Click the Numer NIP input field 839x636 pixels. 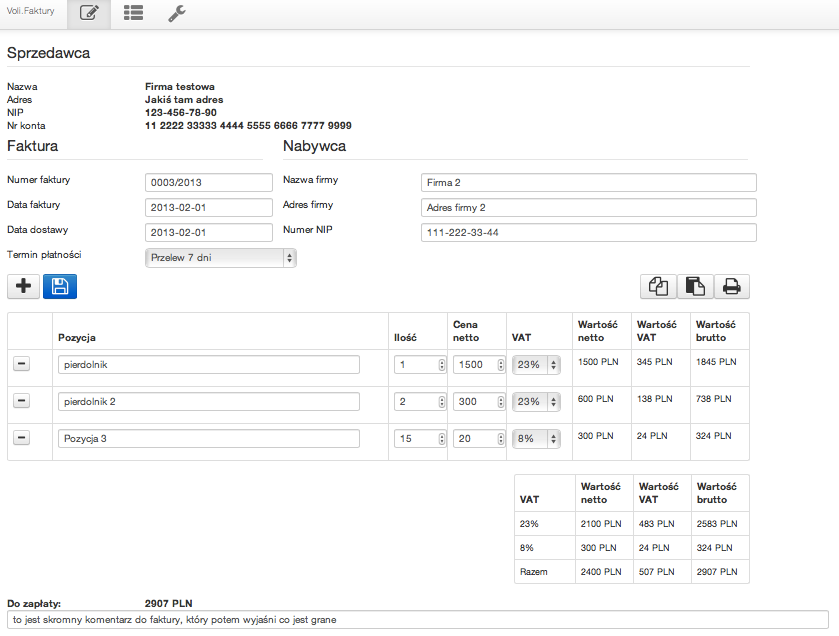589,233
